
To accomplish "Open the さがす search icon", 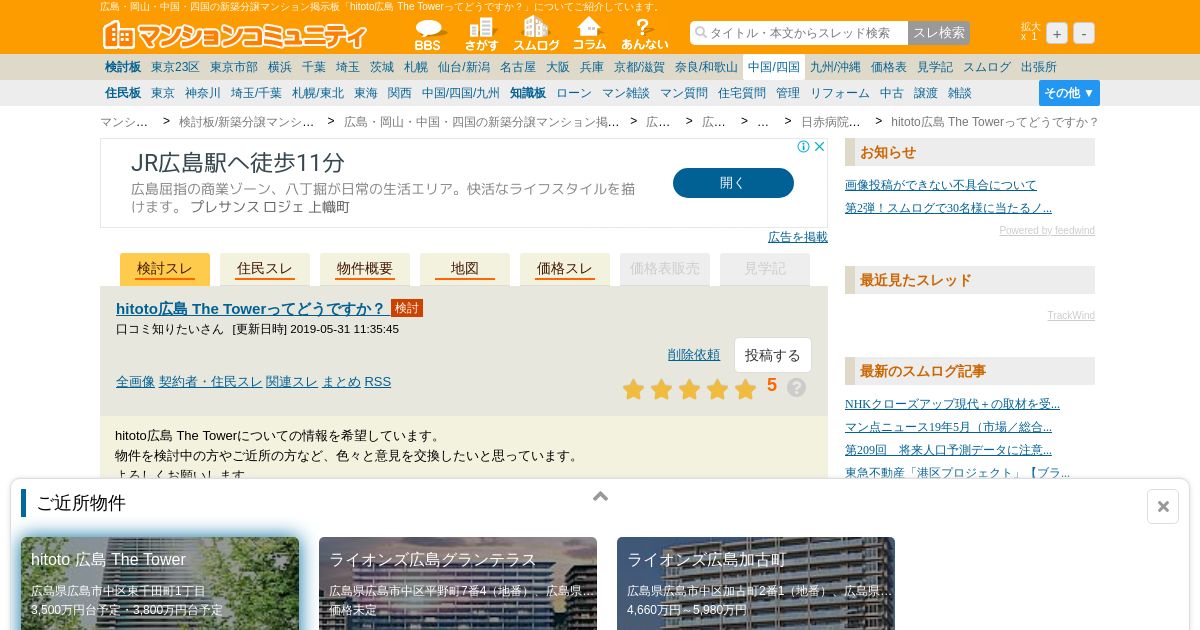I will (481, 34).
